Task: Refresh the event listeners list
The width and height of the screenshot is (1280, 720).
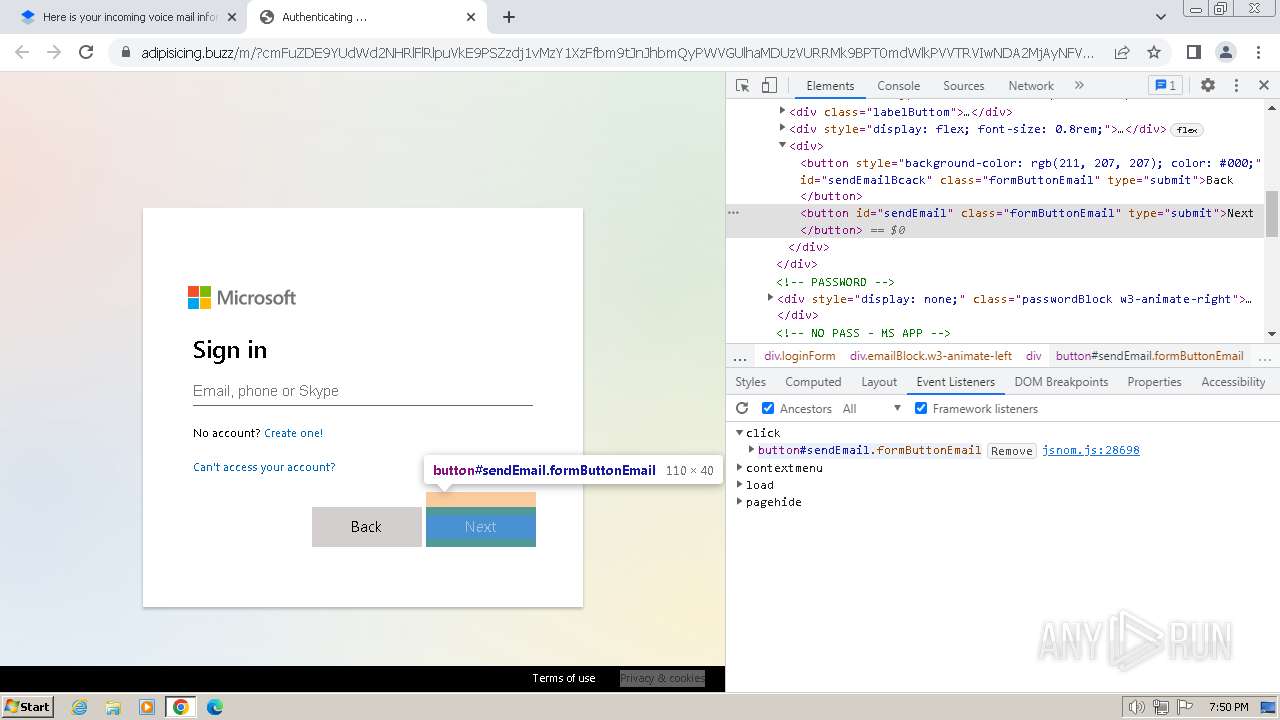Action: (742, 408)
